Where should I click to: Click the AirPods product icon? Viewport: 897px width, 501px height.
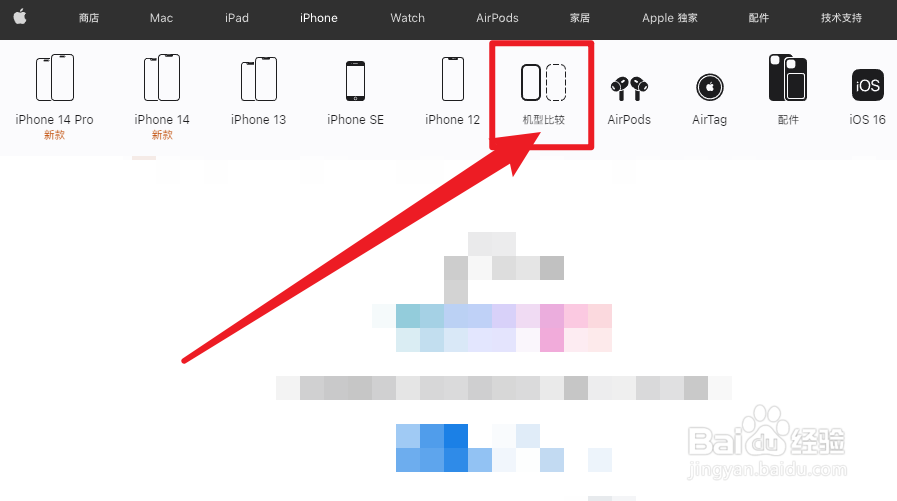click(629, 88)
